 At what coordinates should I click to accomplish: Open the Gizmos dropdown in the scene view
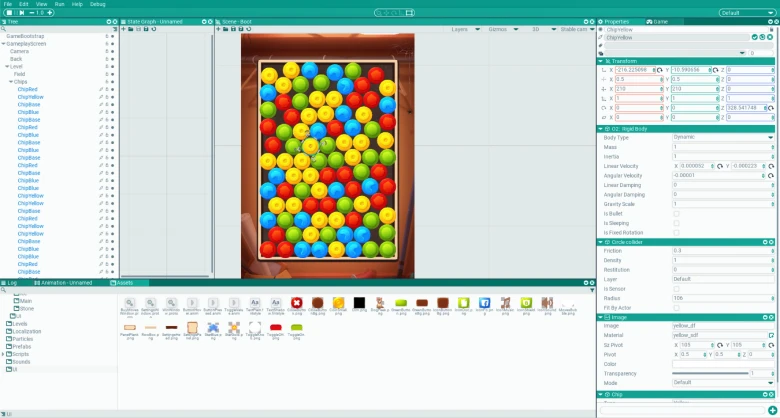click(x=503, y=29)
